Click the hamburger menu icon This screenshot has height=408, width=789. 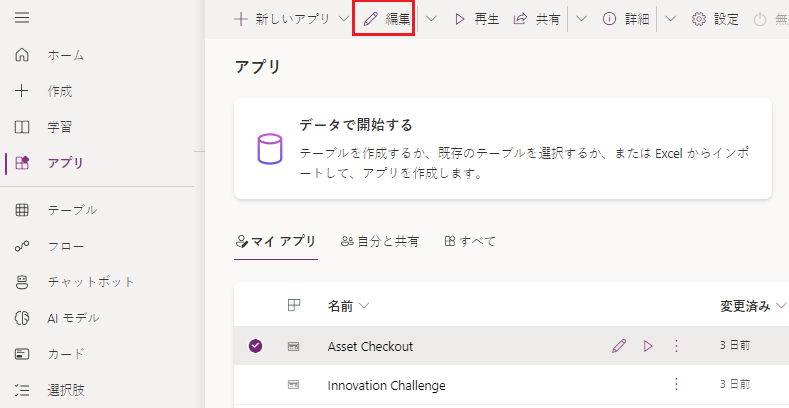pyautogui.click(x=22, y=18)
